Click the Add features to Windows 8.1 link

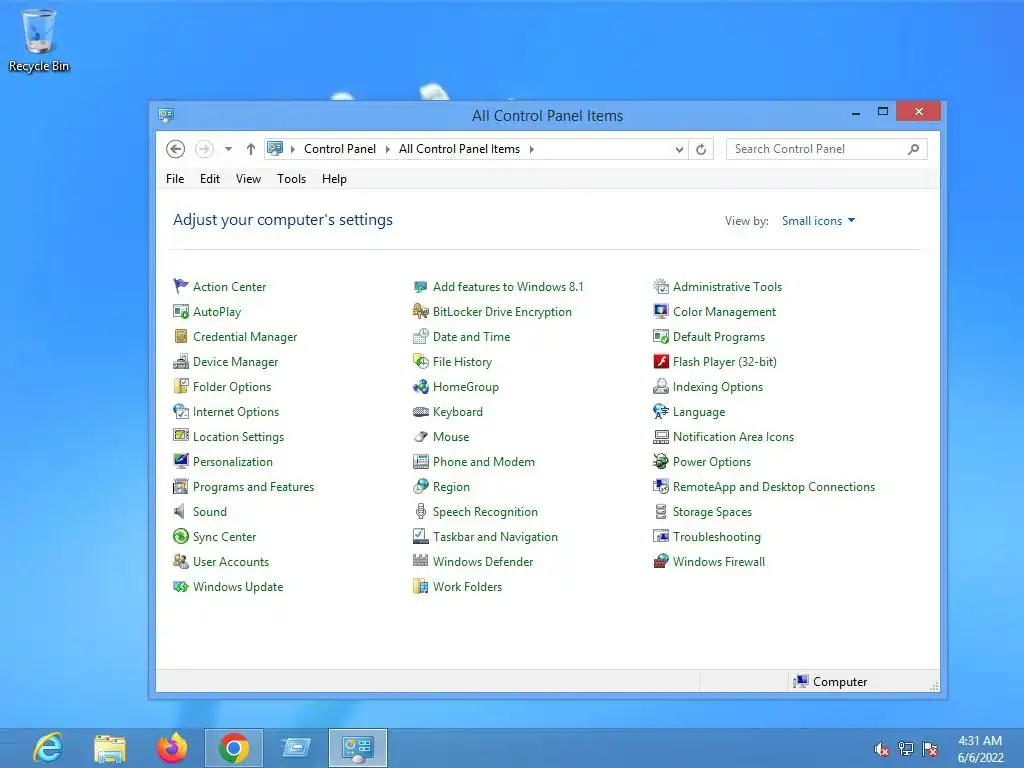[x=508, y=287]
